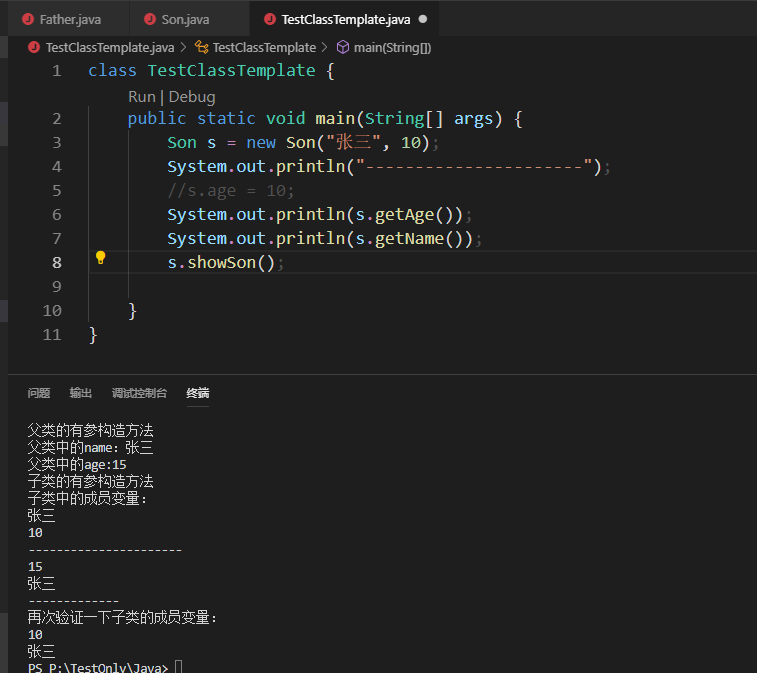This screenshot has width=757, height=673.
Task: Click the Debug CodeLens link above main
Action: click(192, 97)
